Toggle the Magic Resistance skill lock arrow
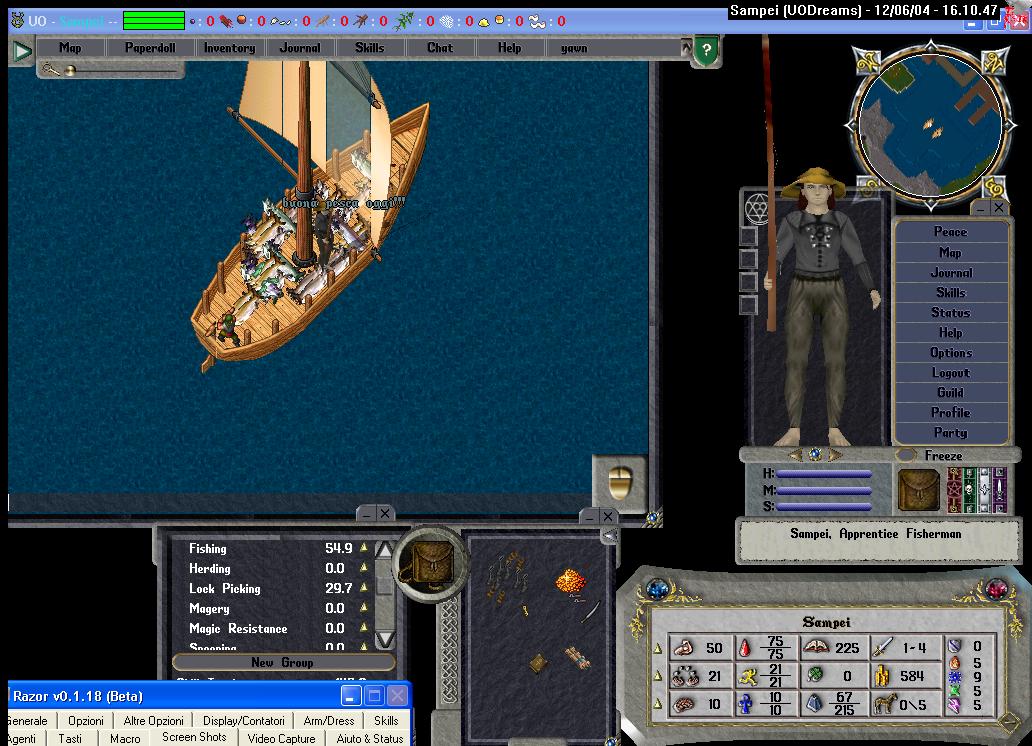 (364, 627)
